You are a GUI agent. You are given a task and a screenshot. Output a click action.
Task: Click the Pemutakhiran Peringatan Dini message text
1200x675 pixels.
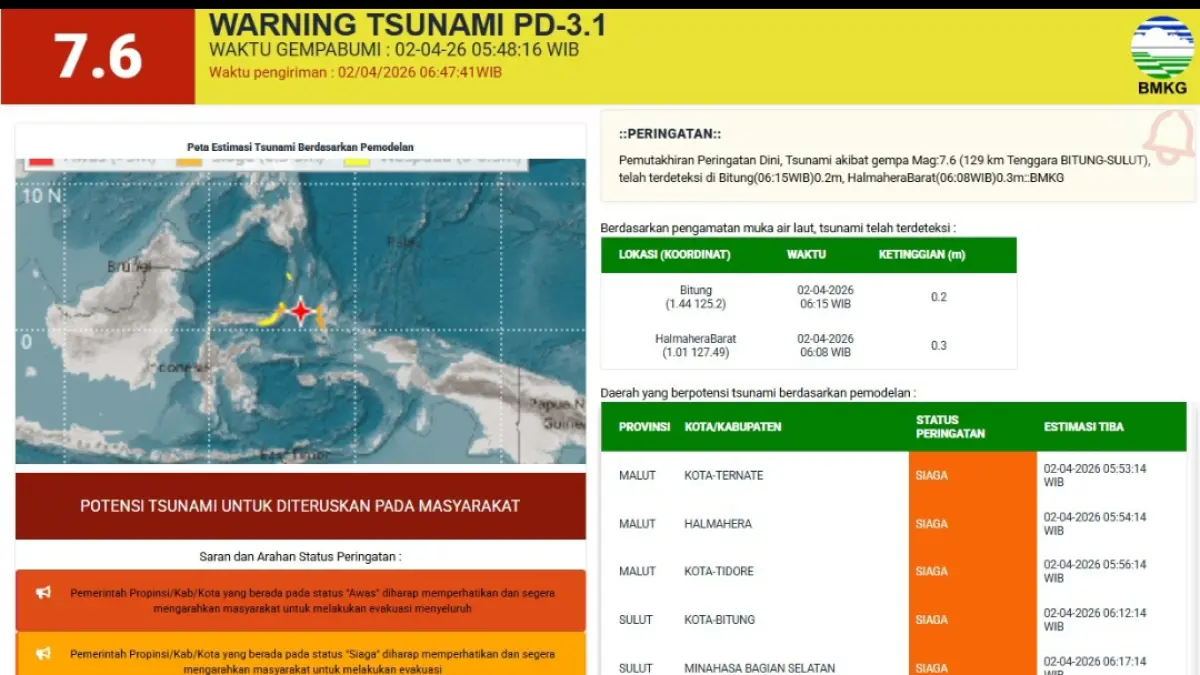point(884,169)
